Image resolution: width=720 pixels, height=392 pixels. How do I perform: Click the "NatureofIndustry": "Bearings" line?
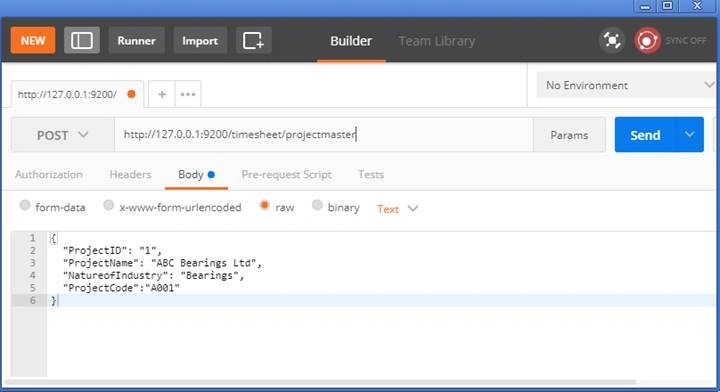[x=153, y=275]
